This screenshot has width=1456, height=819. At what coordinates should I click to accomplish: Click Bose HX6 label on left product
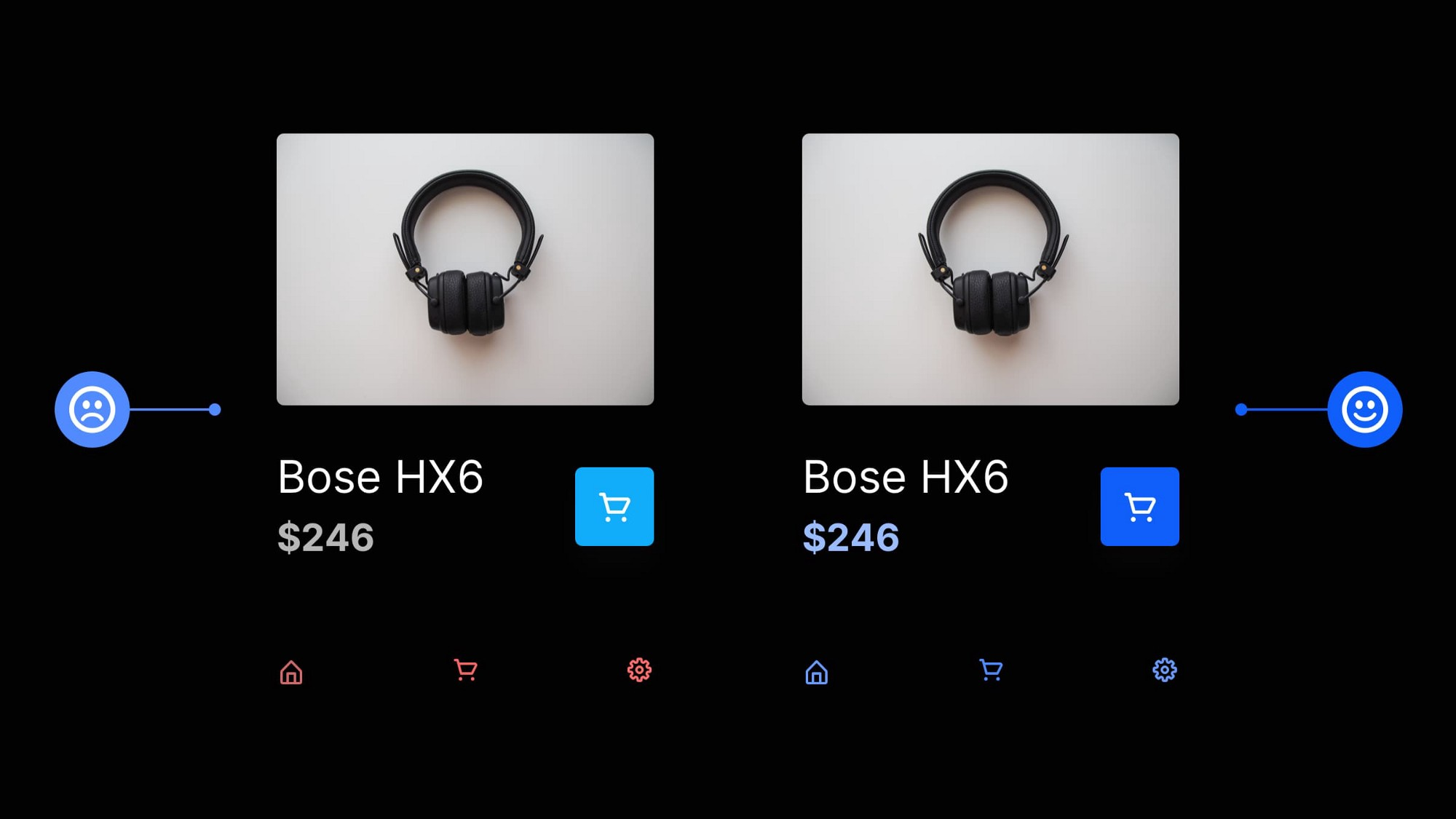(x=380, y=476)
